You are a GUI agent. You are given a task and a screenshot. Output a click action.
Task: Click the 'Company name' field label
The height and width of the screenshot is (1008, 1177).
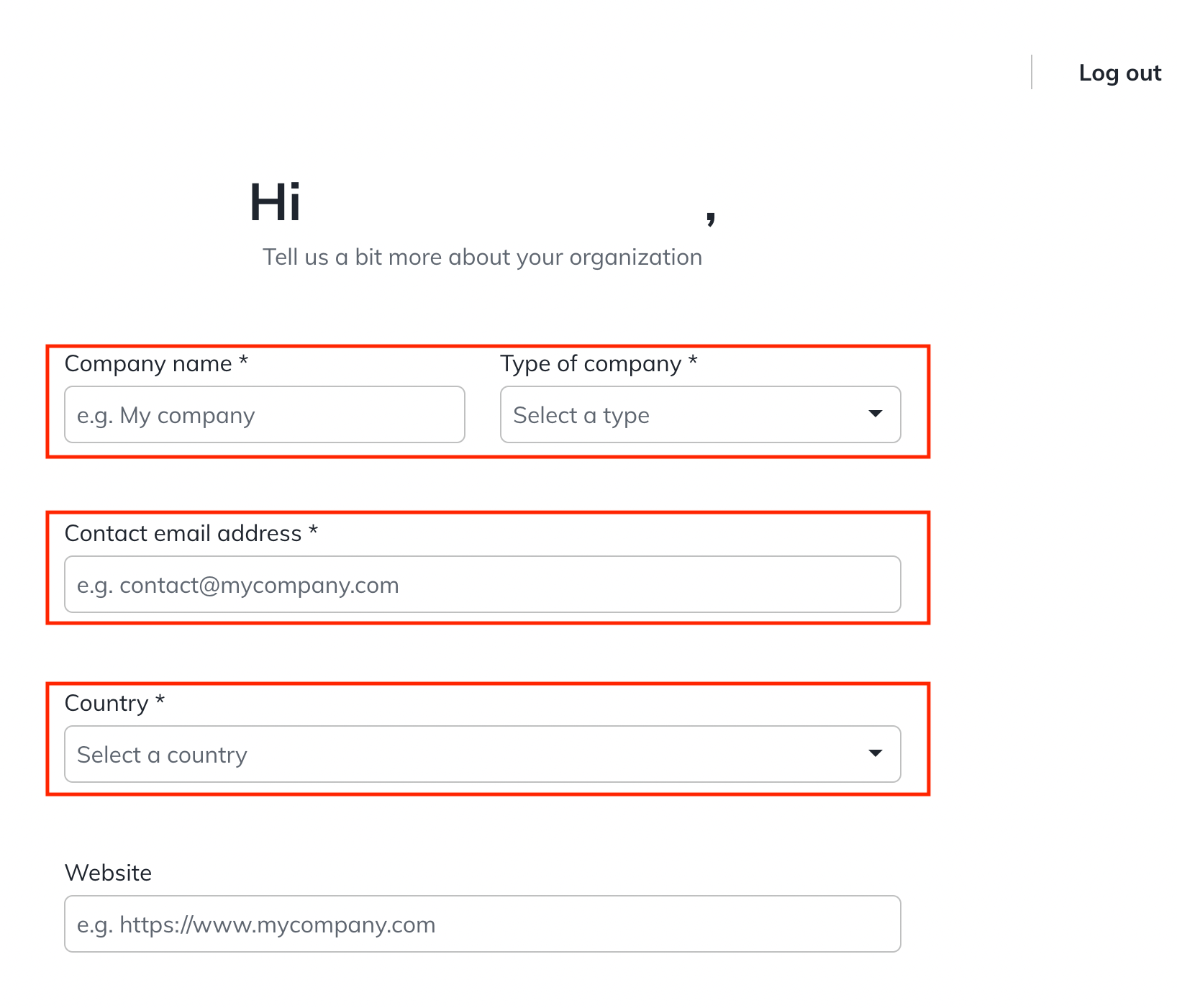click(x=148, y=364)
